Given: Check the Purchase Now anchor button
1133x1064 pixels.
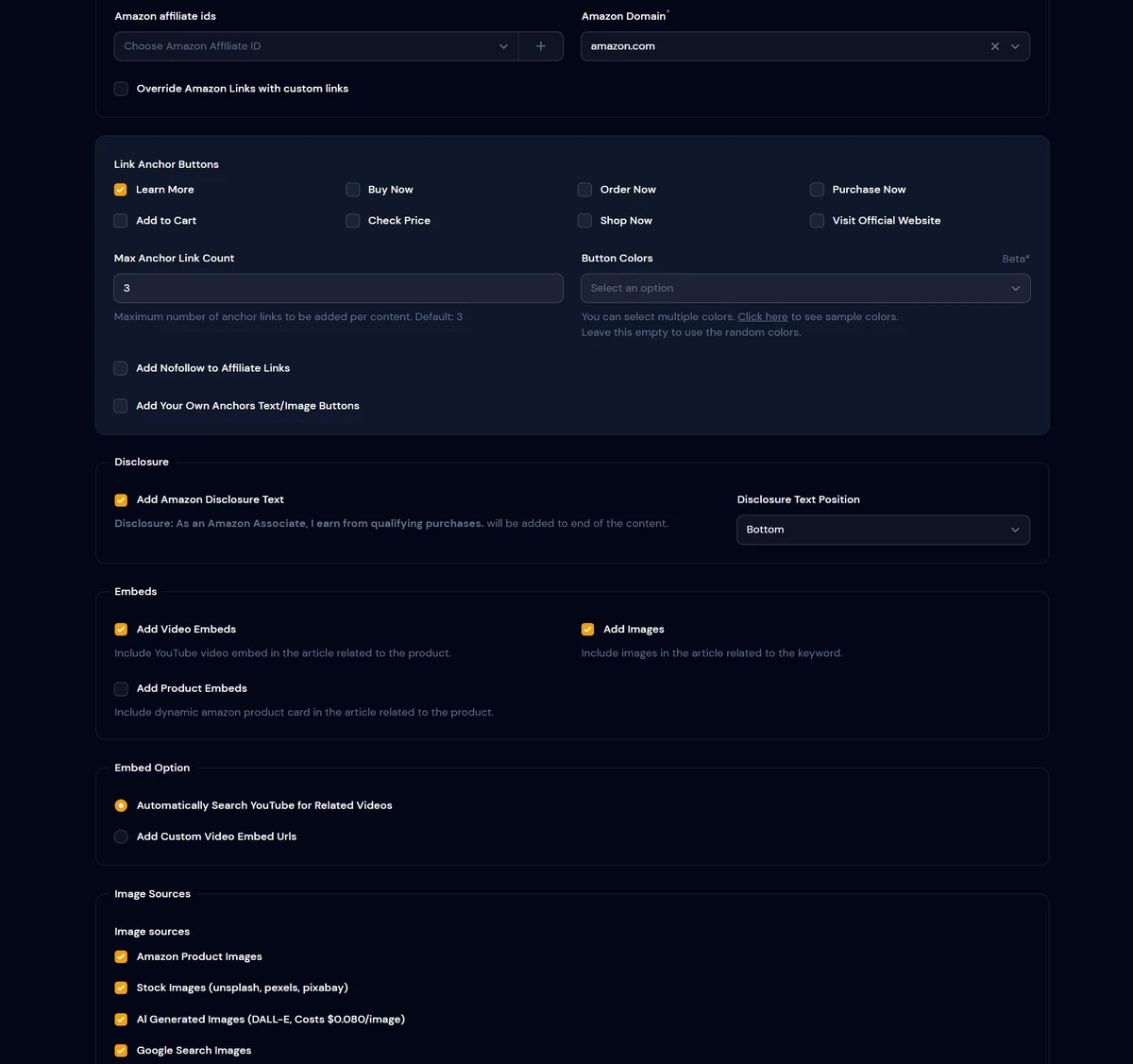Looking at the screenshot, I should click(x=818, y=190).
